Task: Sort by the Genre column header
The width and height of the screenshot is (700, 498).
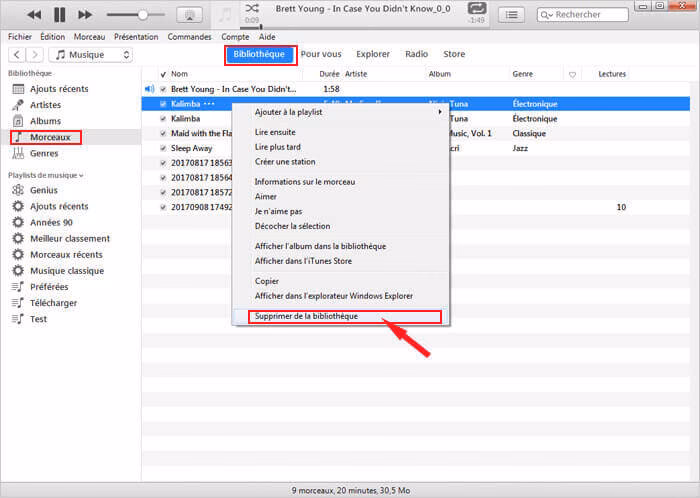Action: [x=523, y=74]
